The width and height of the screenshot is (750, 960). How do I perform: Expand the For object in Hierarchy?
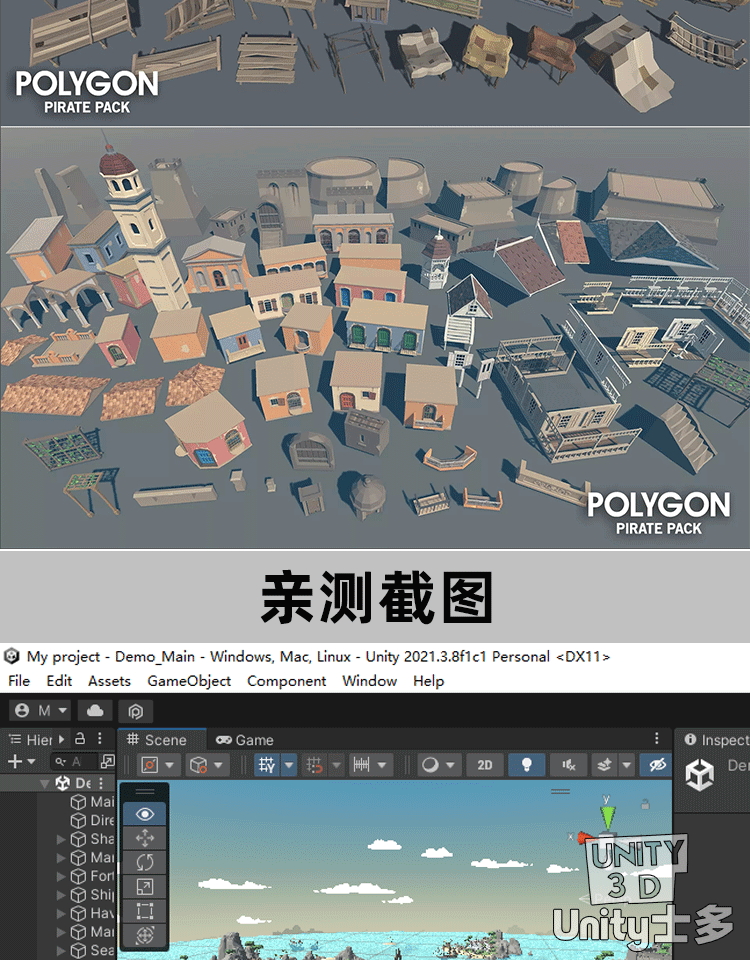click(61, 876)
